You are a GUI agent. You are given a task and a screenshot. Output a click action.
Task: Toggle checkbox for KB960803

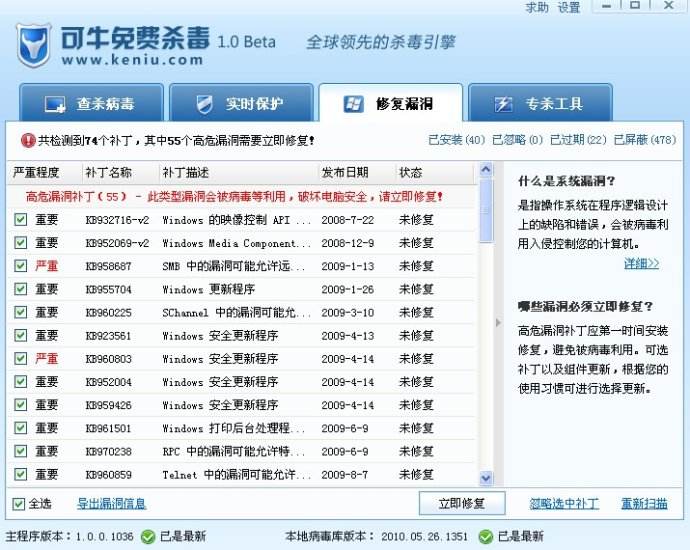21,359
